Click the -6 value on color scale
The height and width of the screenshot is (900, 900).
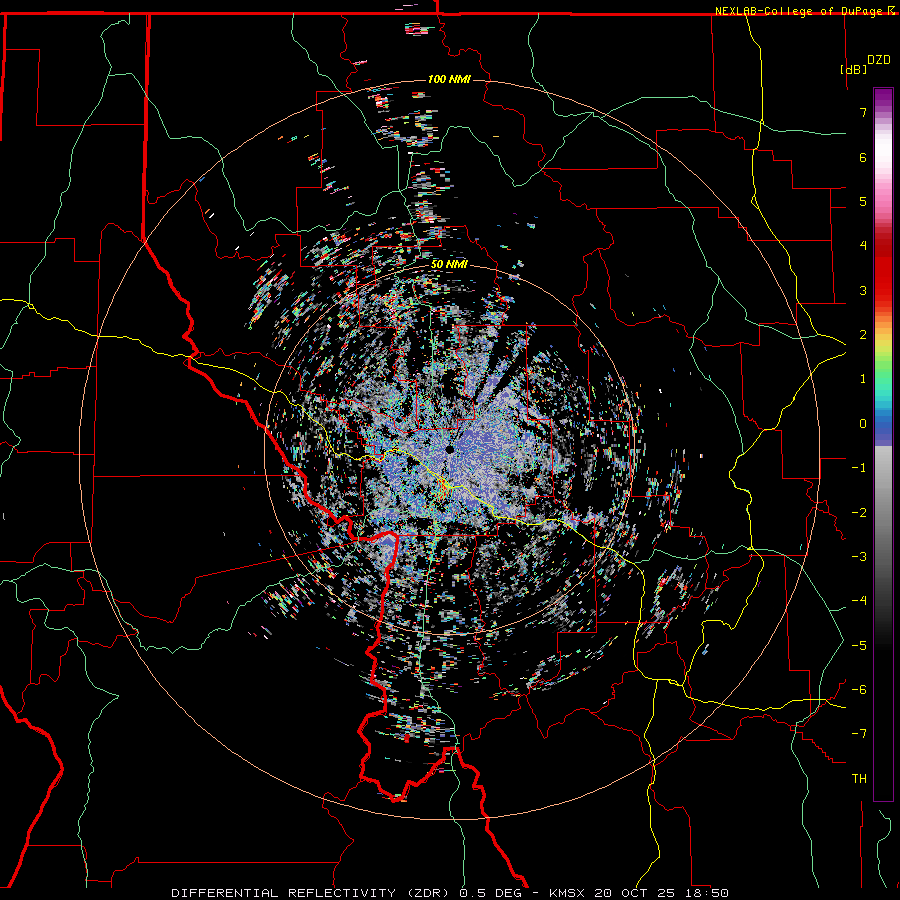pyautogui.click(x=859, y=690)
